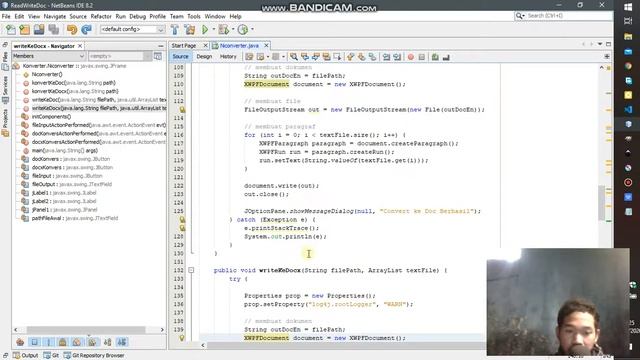Click the Build Project hammer icon
Image resolution: width=640 pixels, height=360 pixels.
pos(175,29)
